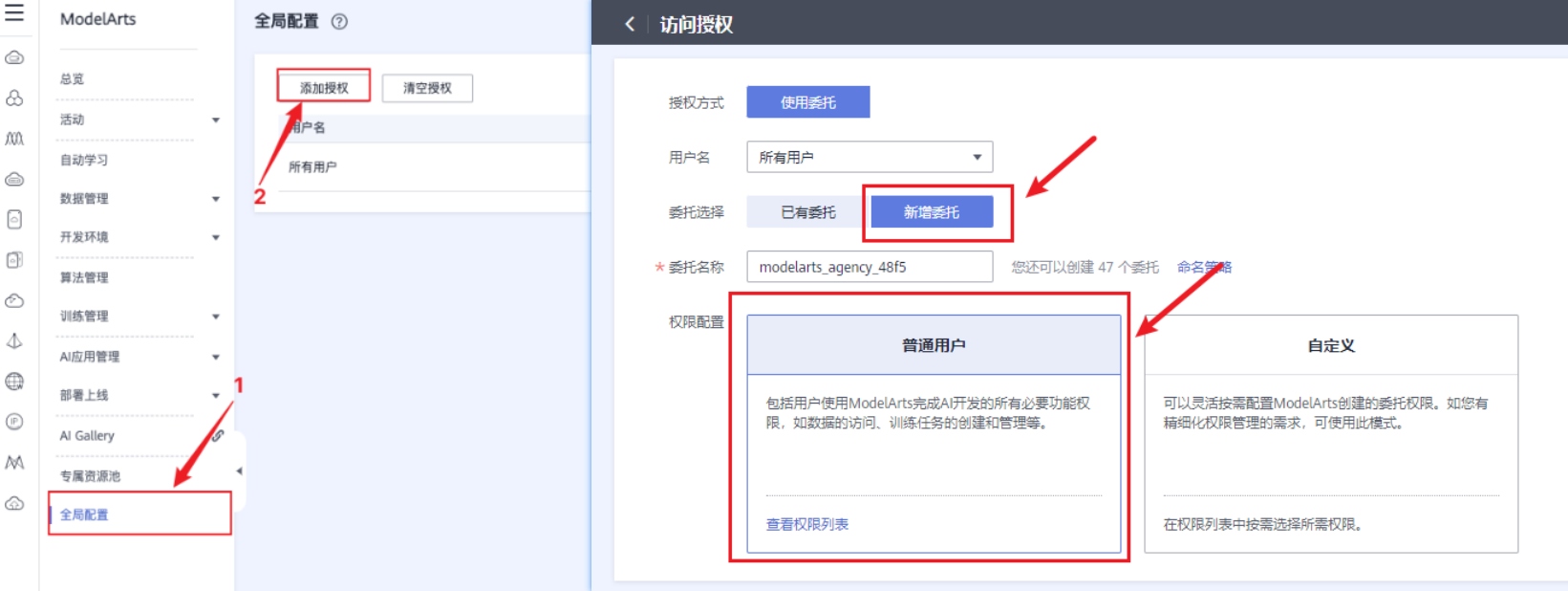Select 使用委托 authorization method

[808, 102]
